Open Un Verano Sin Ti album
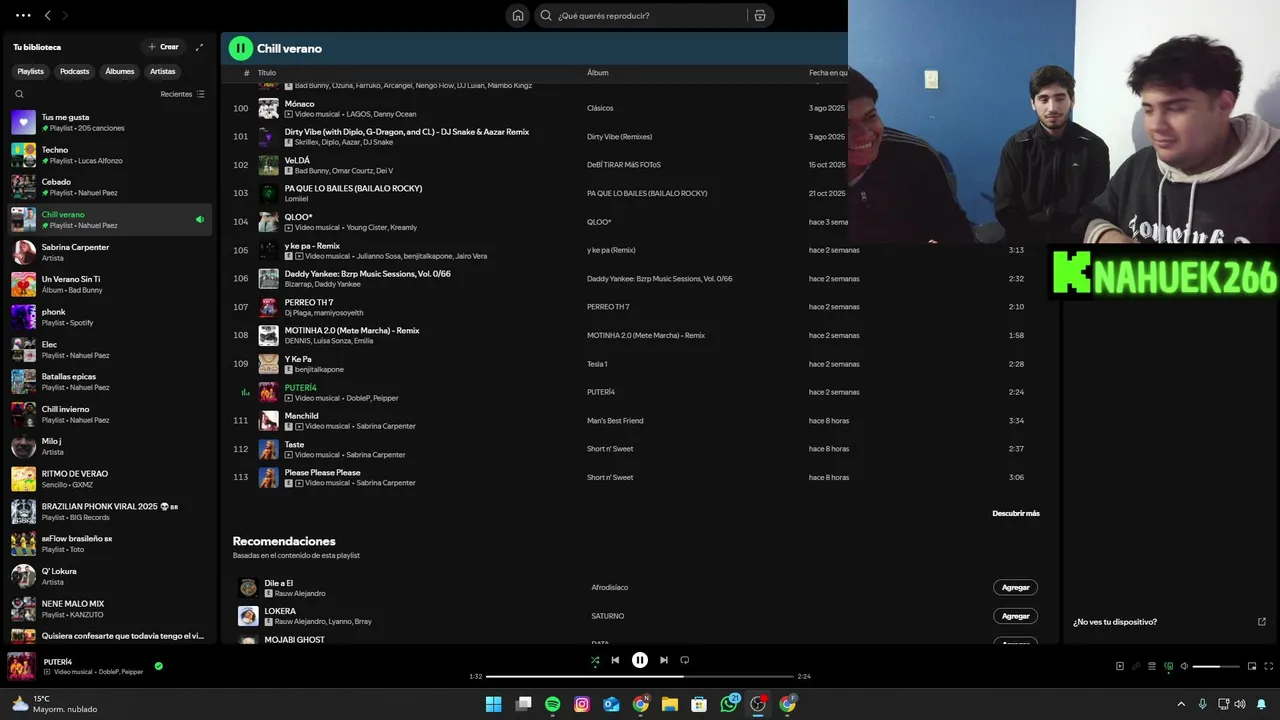Viewport: 1280px width, 720px height. point(110,284)
